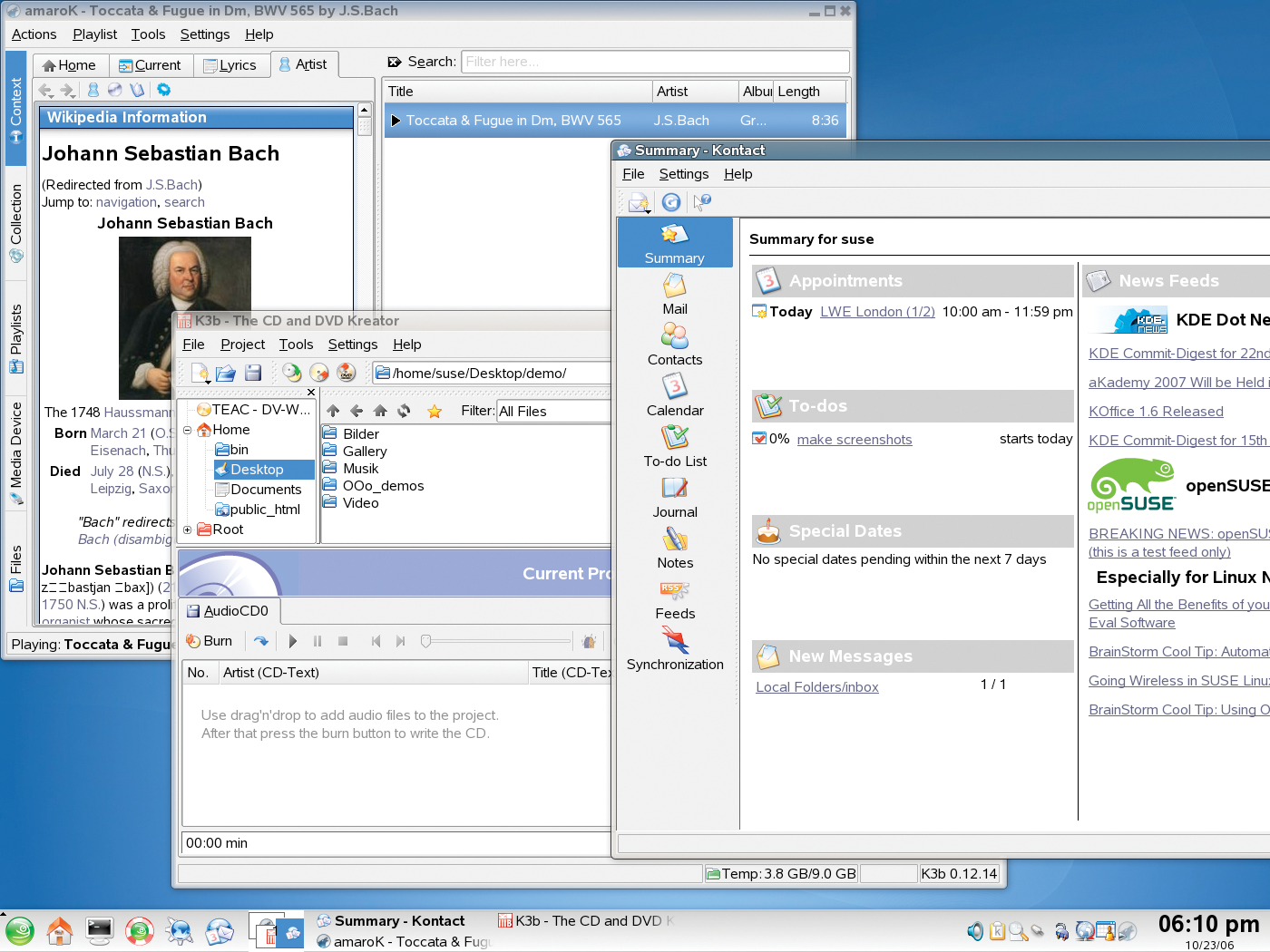Select Summary in the Kontact sidebar

pyautogui.click(x=675, y=243)
